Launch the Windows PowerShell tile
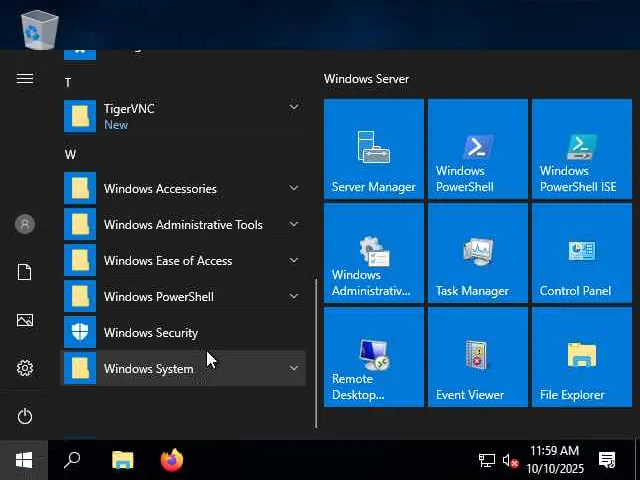 click(478, 149)
